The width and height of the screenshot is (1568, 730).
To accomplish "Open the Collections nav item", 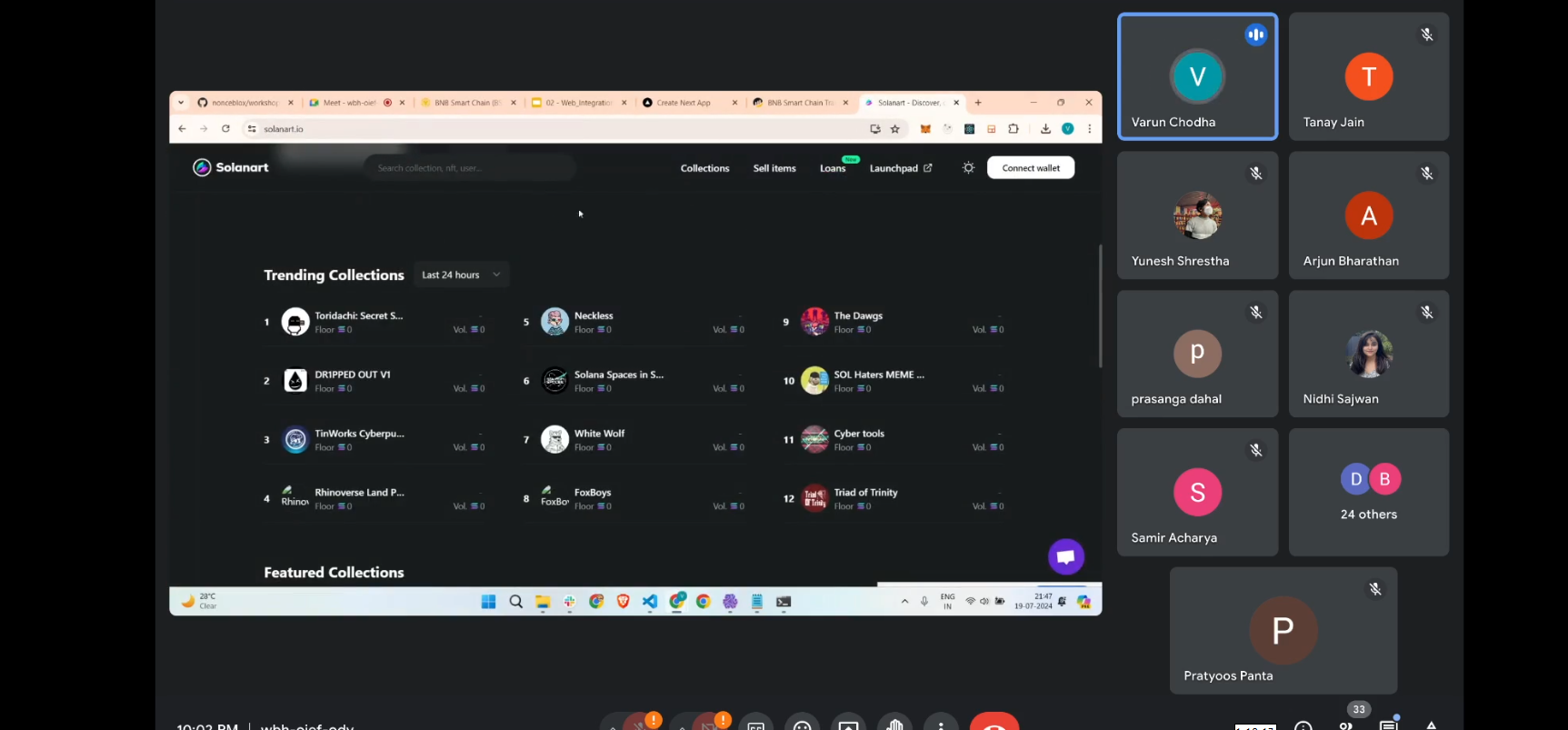I will pyautogui.click(x=705, y=168).
